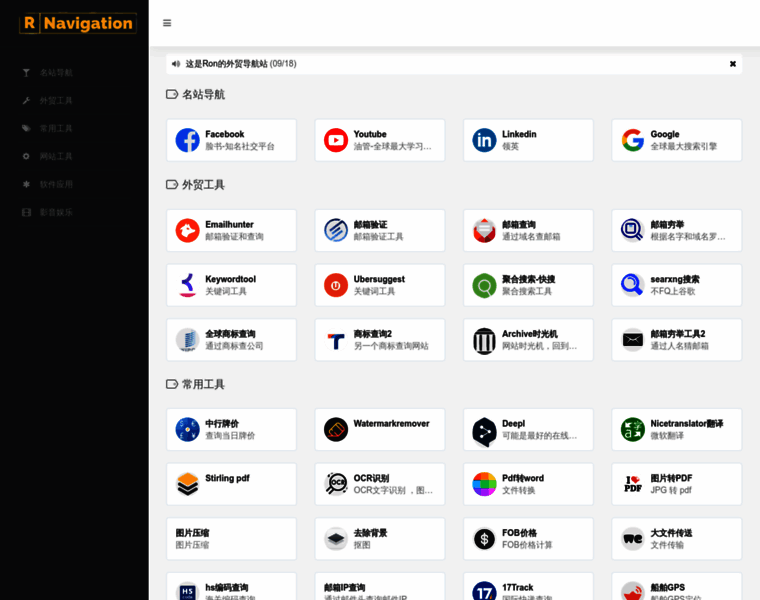
Task: Open 外贸工具 in the sidebar
Action: coord(56,101)
